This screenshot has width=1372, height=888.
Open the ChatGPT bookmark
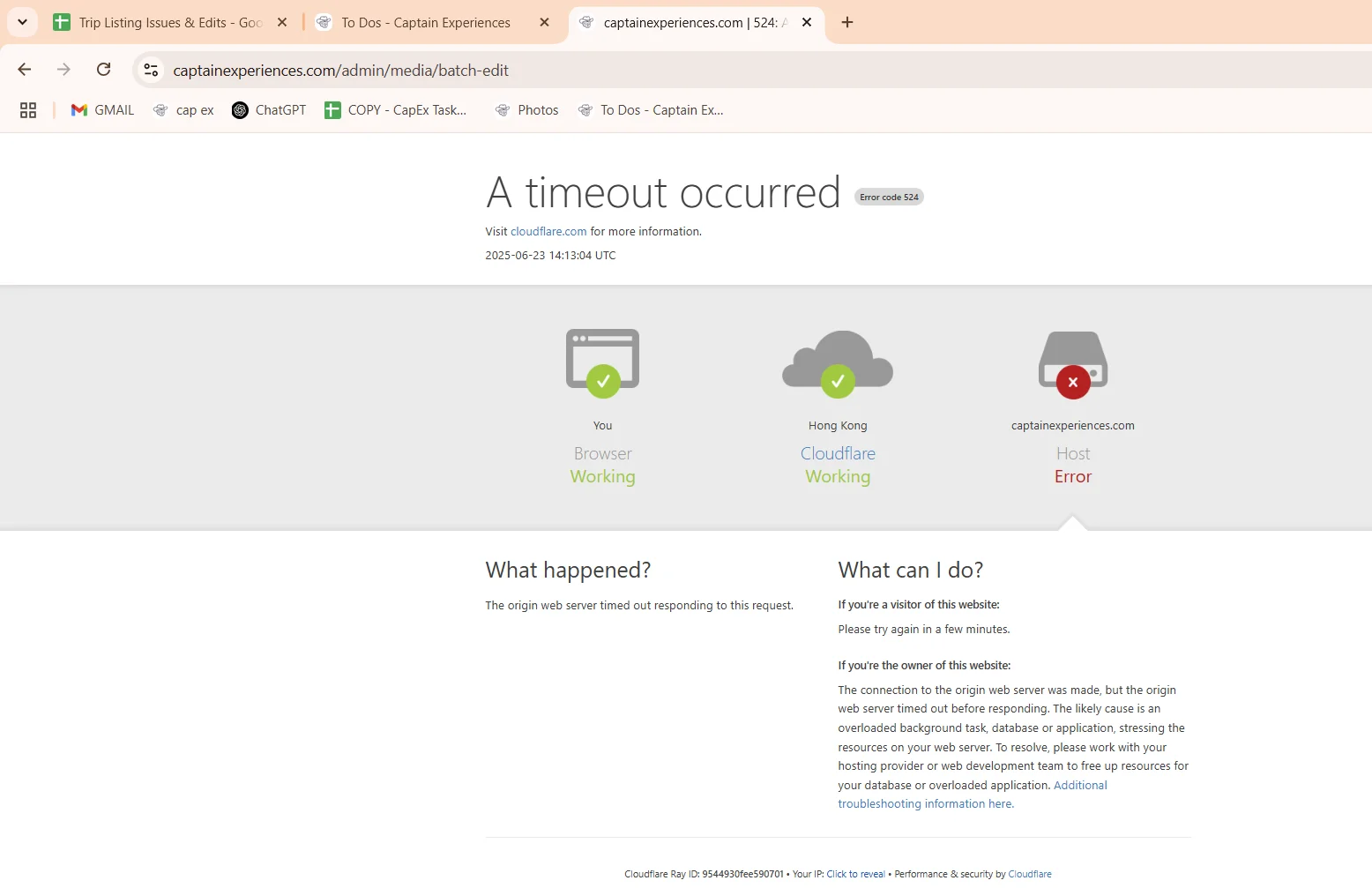coord(269,110)
